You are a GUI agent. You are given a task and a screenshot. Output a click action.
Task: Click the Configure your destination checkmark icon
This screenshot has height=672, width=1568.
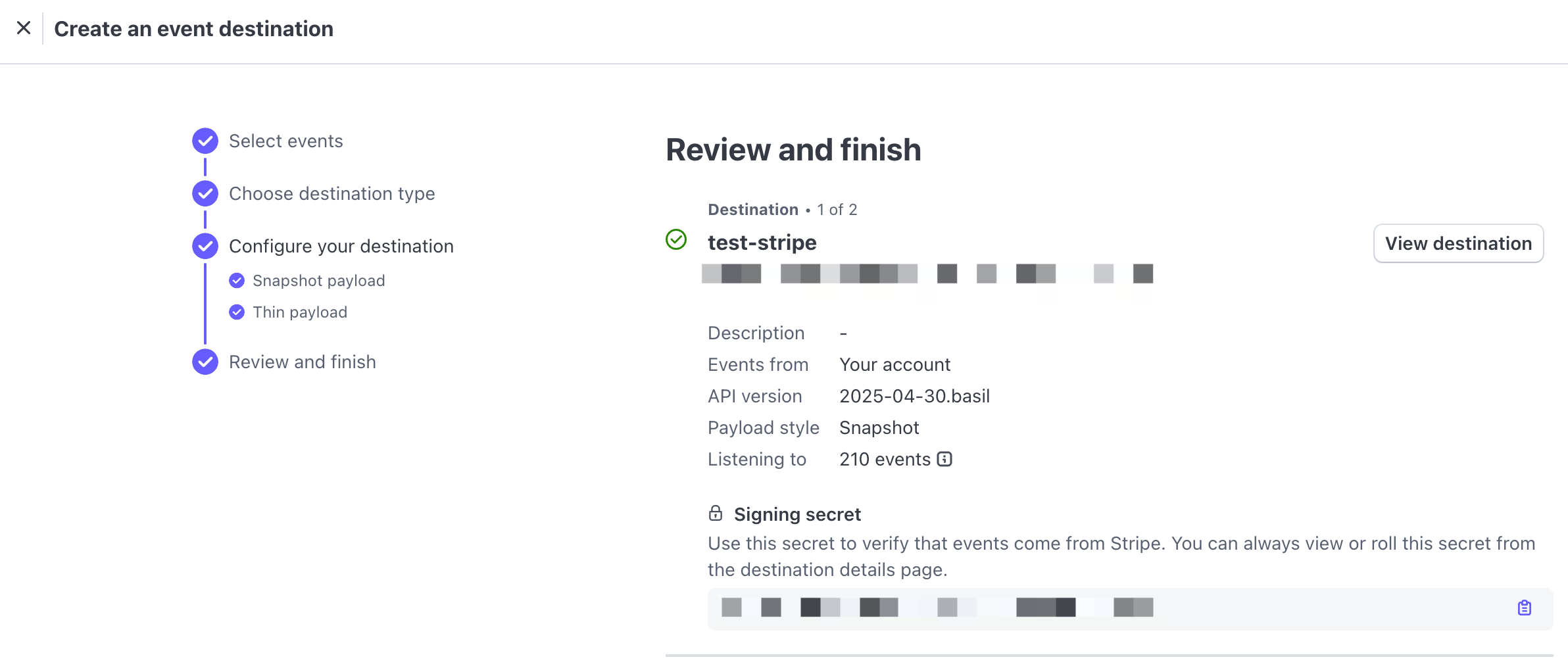(x=205, y=246)
